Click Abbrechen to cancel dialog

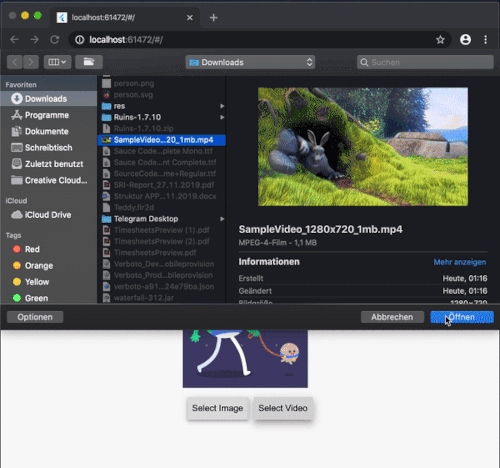[x=392, y=317]
